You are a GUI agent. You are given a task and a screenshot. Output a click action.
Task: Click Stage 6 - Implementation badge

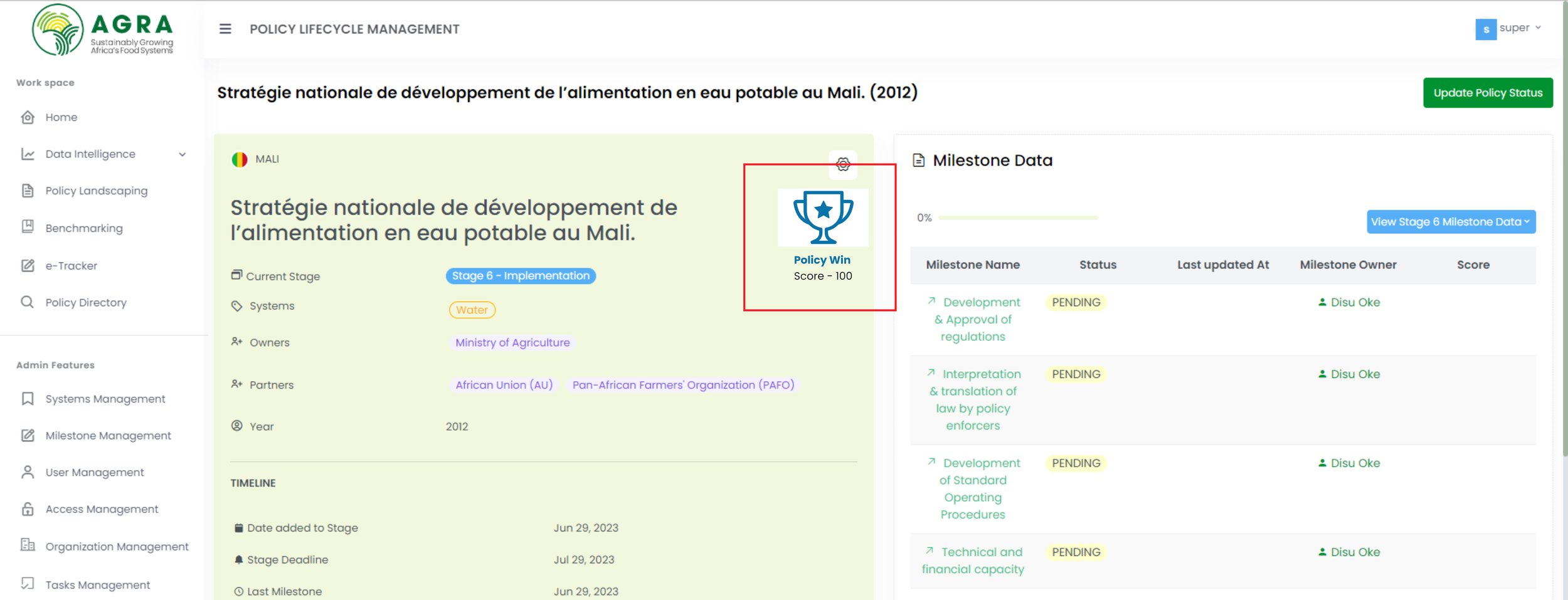521,276
